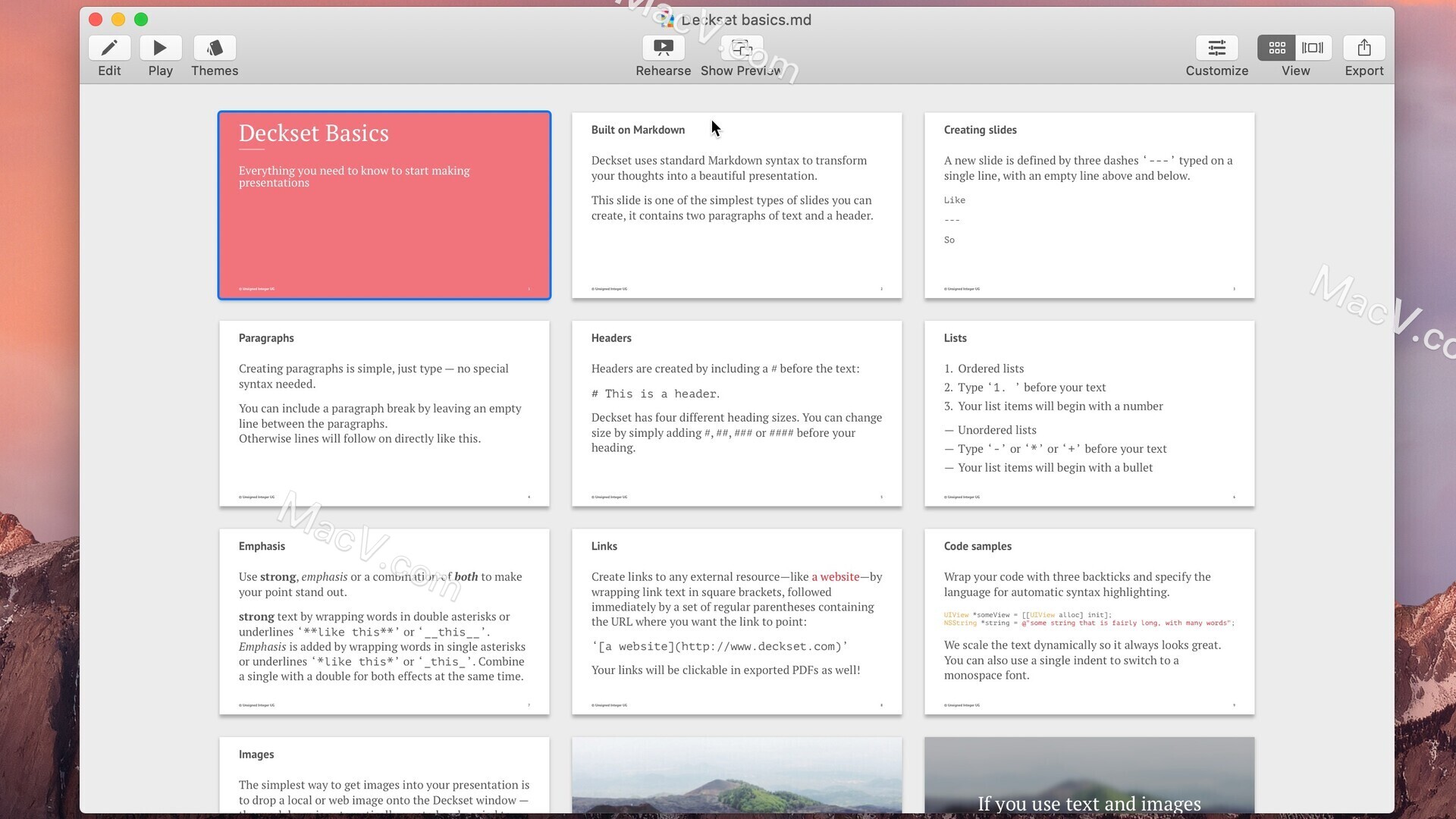Click the deckset.com URL text
Viewport: 1456px width, 819px height.
tap(758, 646)
